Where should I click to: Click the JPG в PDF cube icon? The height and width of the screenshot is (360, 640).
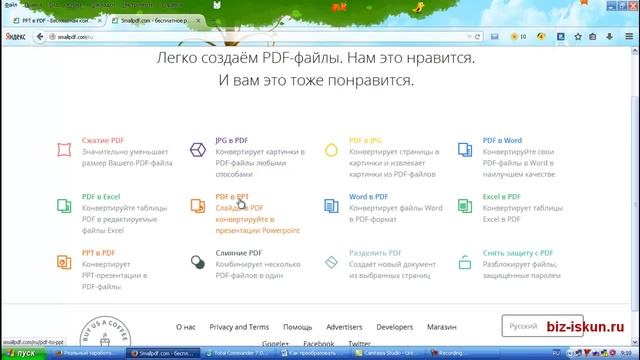[x=198, y=150]
